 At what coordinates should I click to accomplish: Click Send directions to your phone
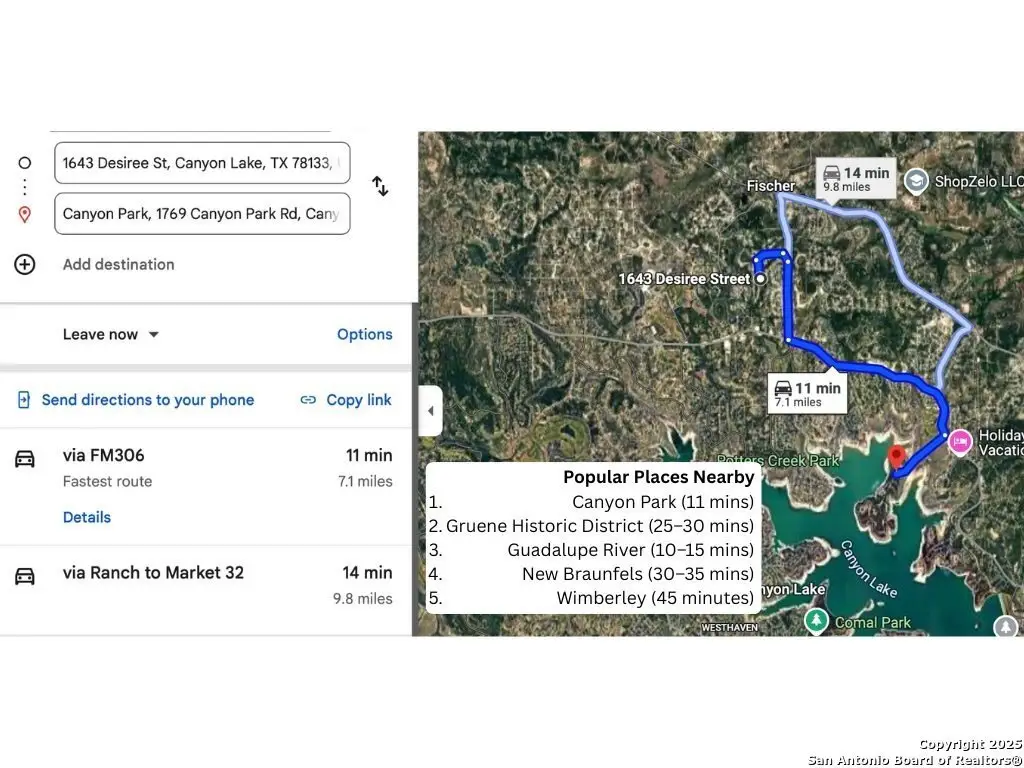pos(148,400)
